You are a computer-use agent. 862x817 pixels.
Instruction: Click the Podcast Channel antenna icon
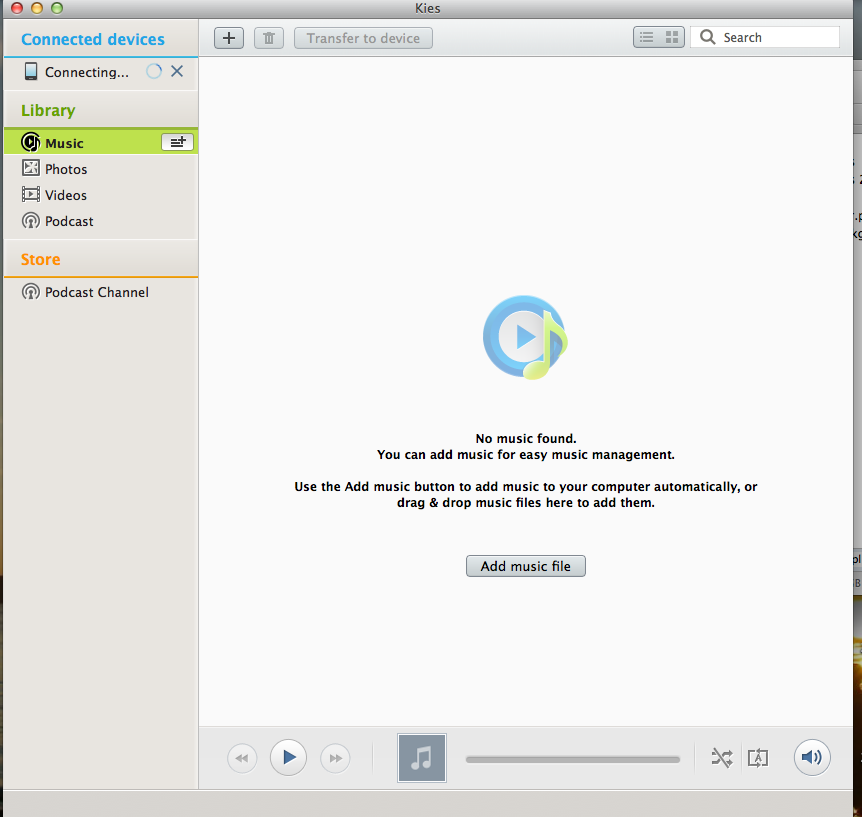pos(31,291)
